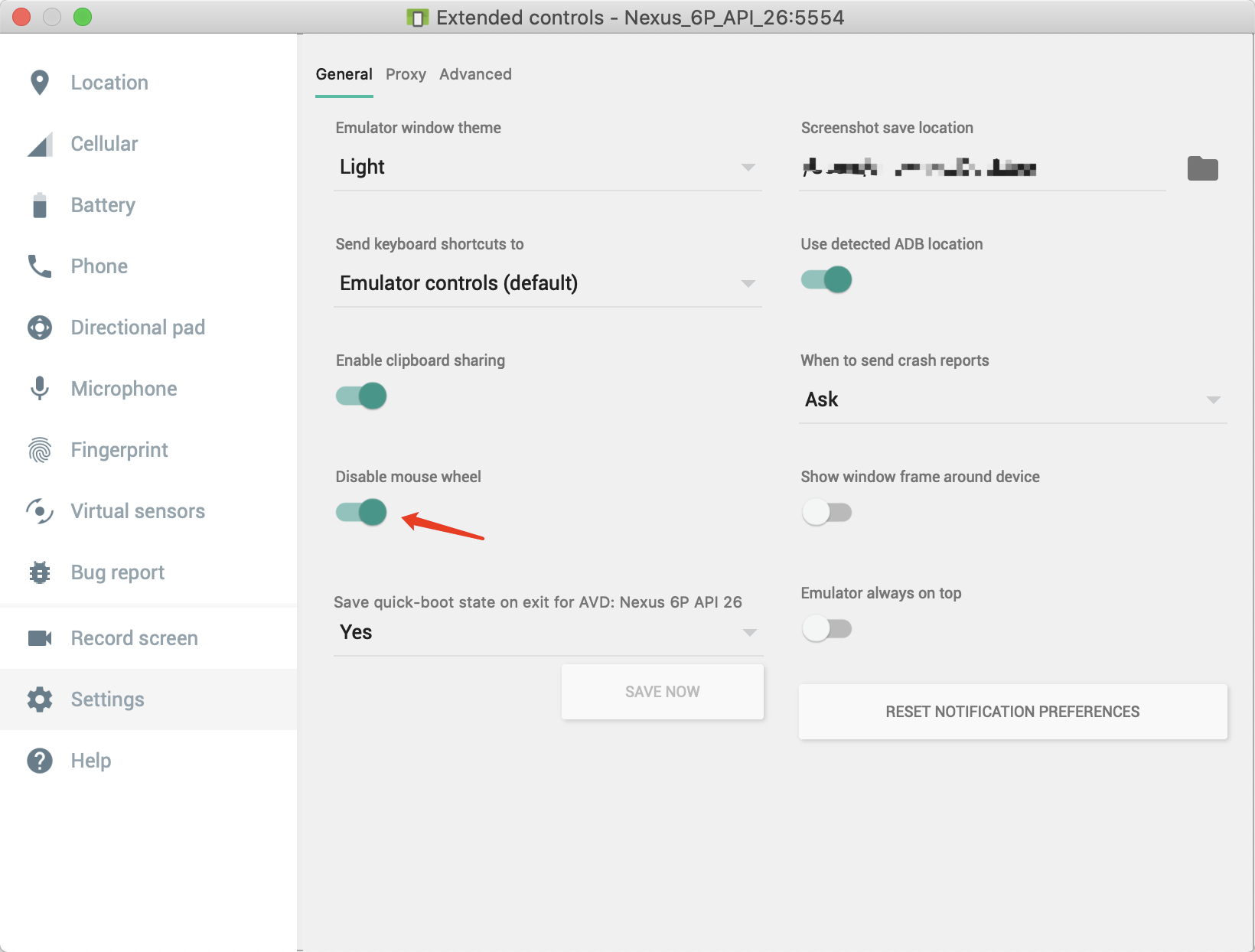Screen dimensions: 1255x952
Task: Click the Virtual sensors icon
Action: (39, 510)
